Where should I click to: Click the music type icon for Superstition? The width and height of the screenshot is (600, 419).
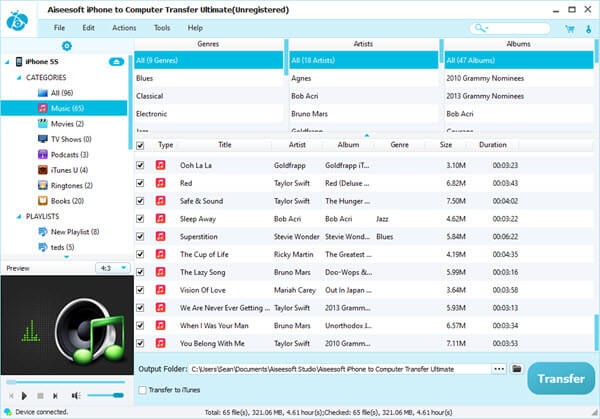(160, 236)
